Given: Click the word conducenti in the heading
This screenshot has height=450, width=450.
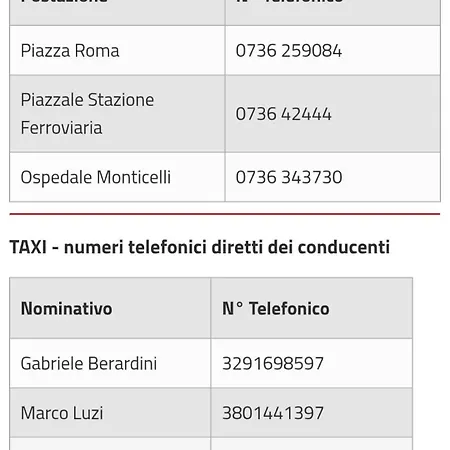Looking at the screenshot, I should click(344, 247).
